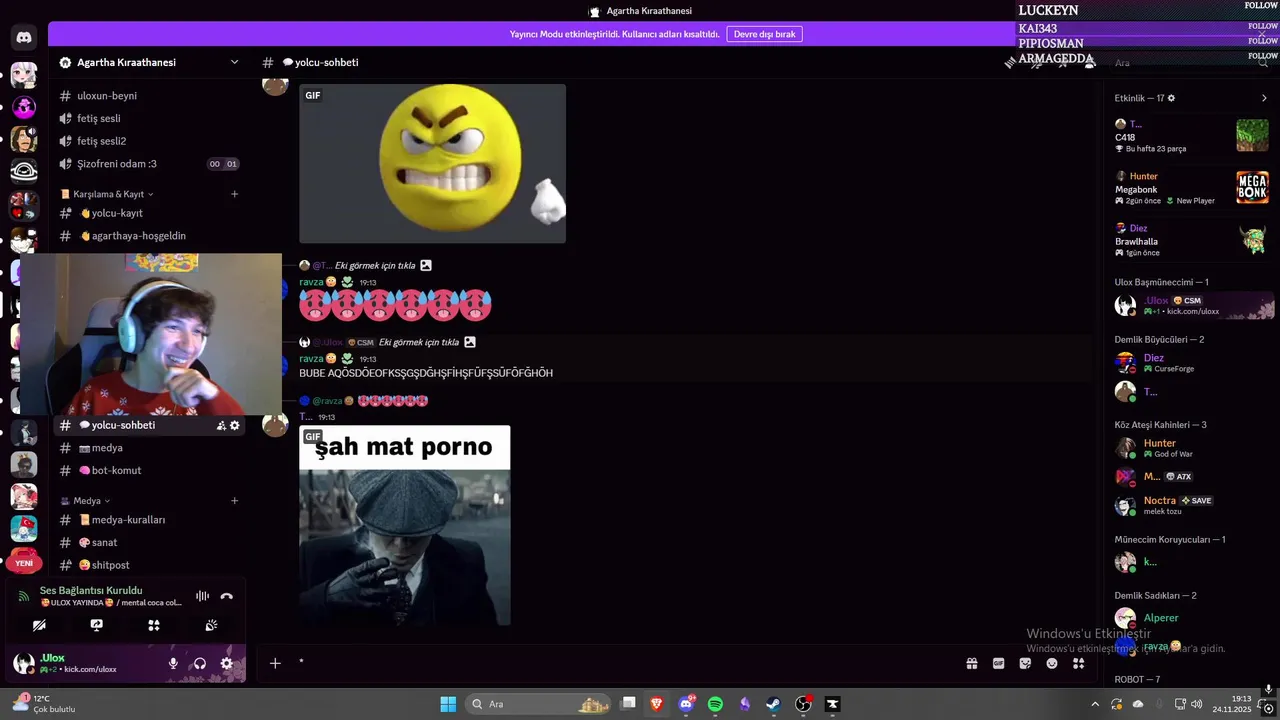Open .Ulox member in Ulox Başmüneccimi
This screenshot has width=1280, height=720.
(x=1192, y=305)
